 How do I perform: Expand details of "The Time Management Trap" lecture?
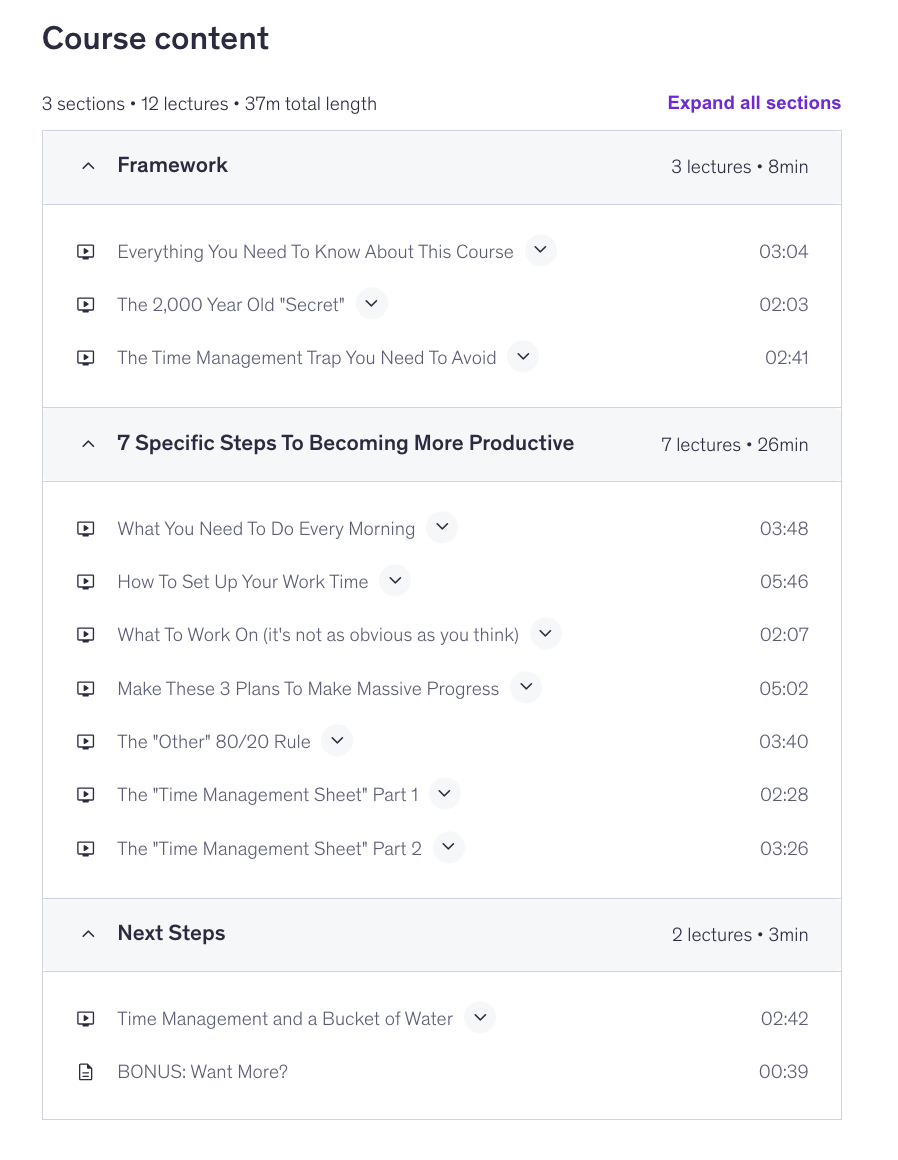[x=523, y=357]
